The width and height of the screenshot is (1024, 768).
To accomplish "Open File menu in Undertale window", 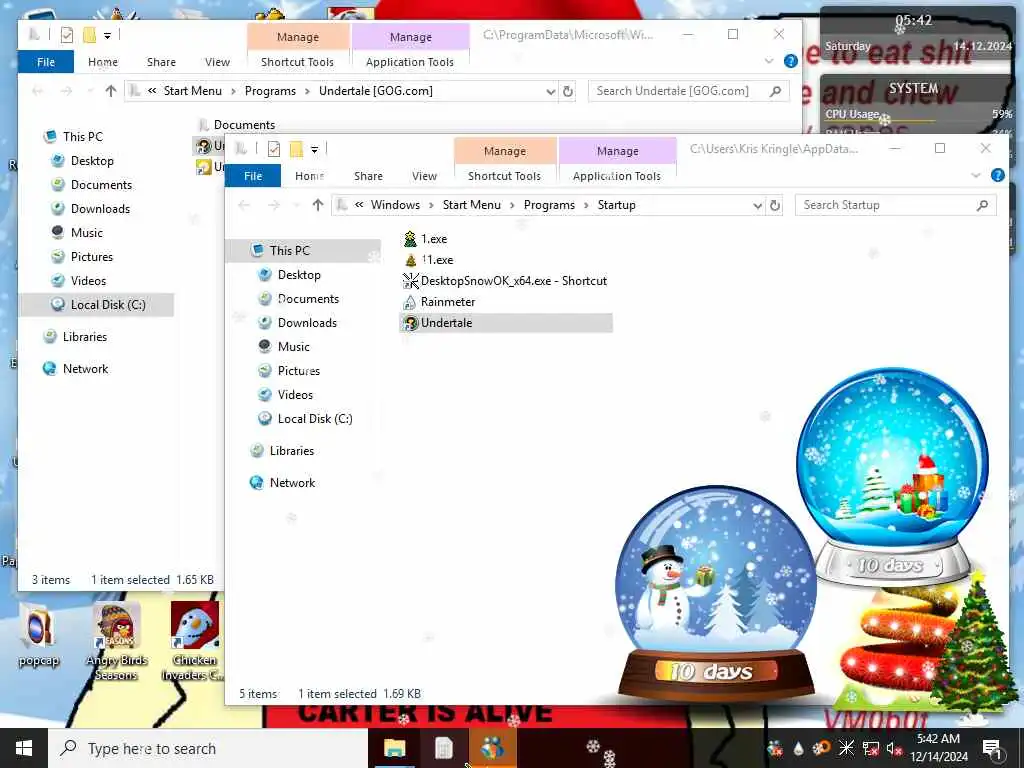I will click(46, 62).
